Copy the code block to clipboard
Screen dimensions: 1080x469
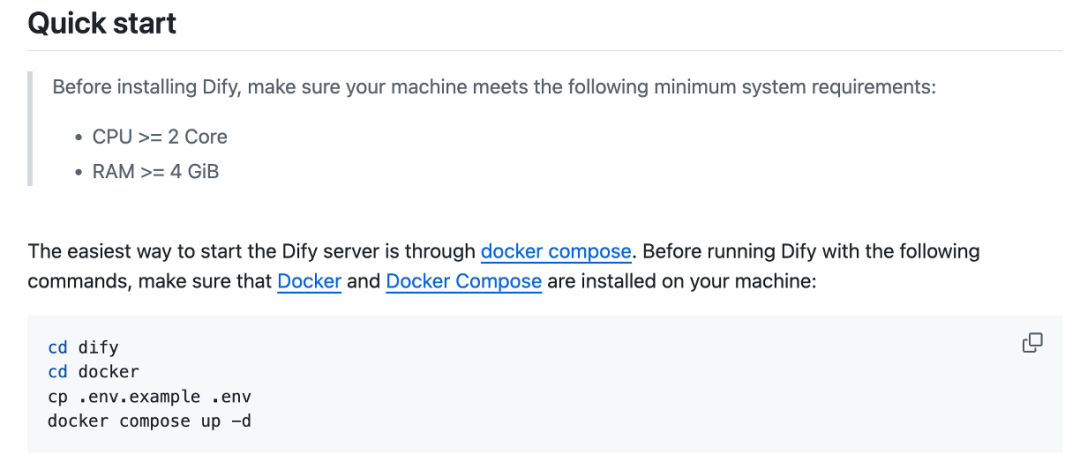pyautogui.click(x=1032, y=342)
